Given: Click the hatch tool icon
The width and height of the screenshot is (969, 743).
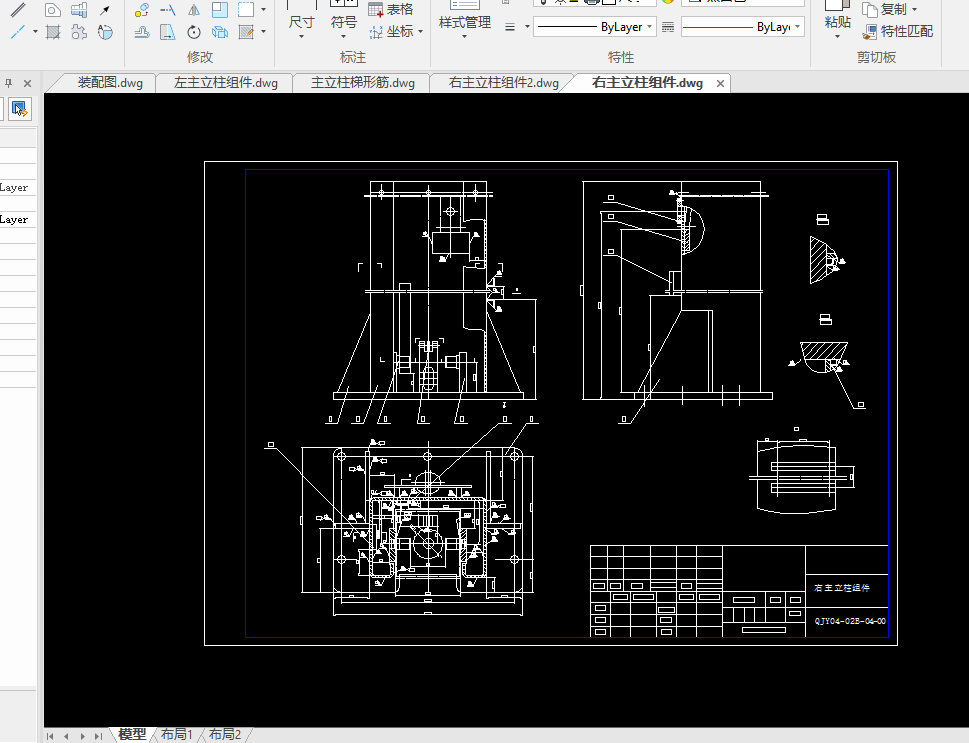Looking at the screenshot, I should 53,32.
